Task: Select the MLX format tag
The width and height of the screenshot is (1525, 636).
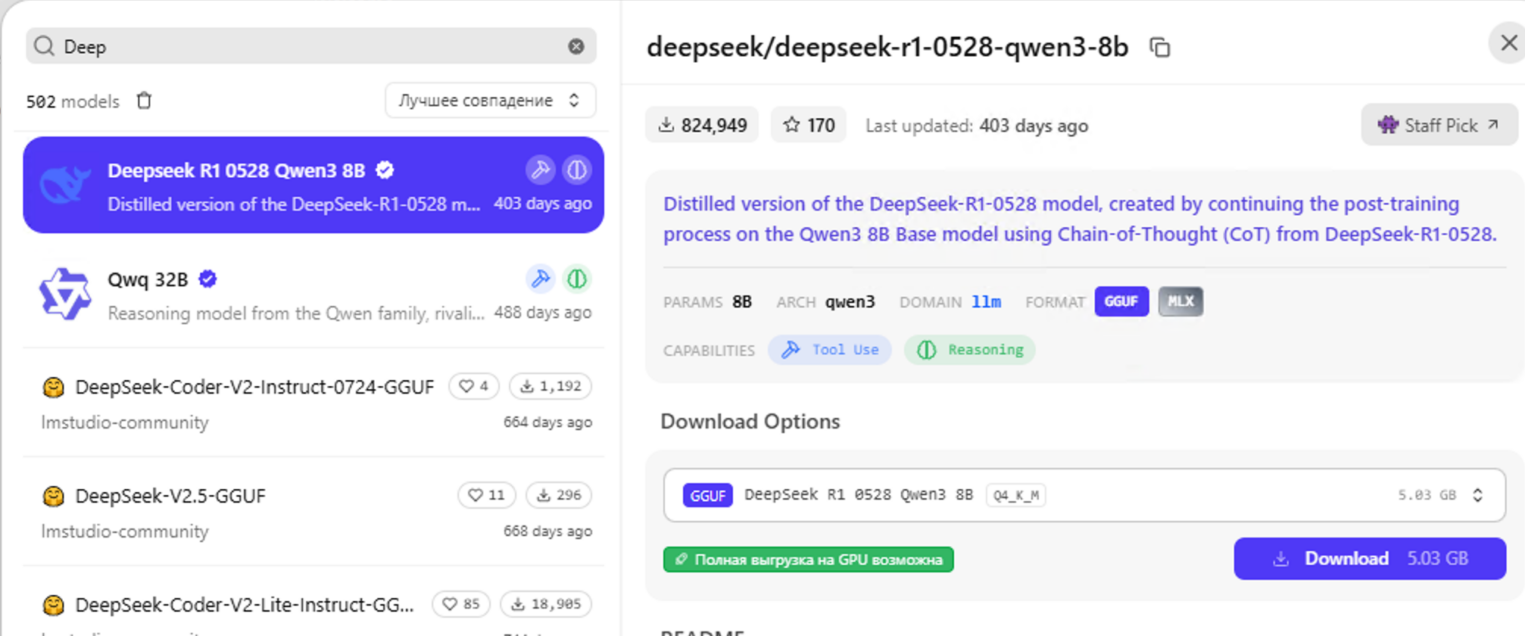Action: 1181,301
